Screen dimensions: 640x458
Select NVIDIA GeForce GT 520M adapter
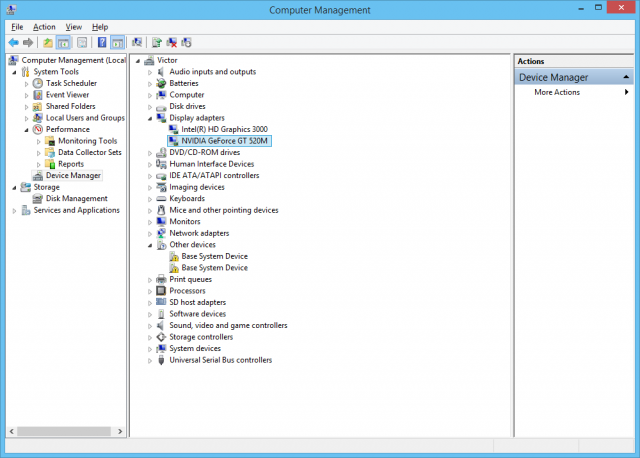pos(225,141)
